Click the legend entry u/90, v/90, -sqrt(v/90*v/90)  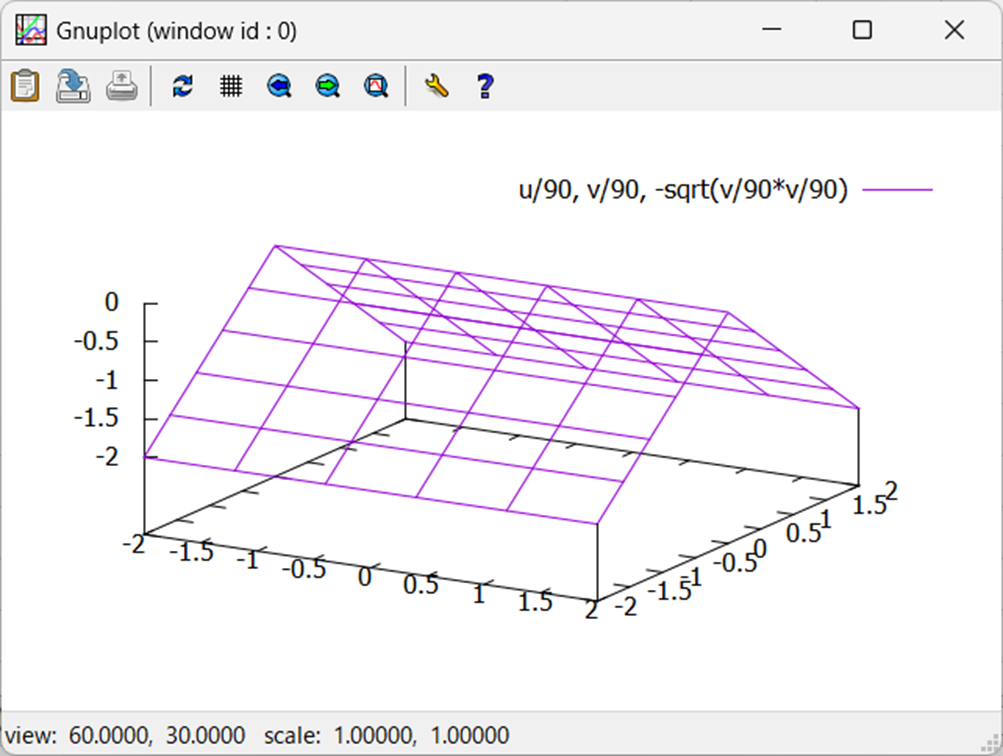click(x=683, y=190)
